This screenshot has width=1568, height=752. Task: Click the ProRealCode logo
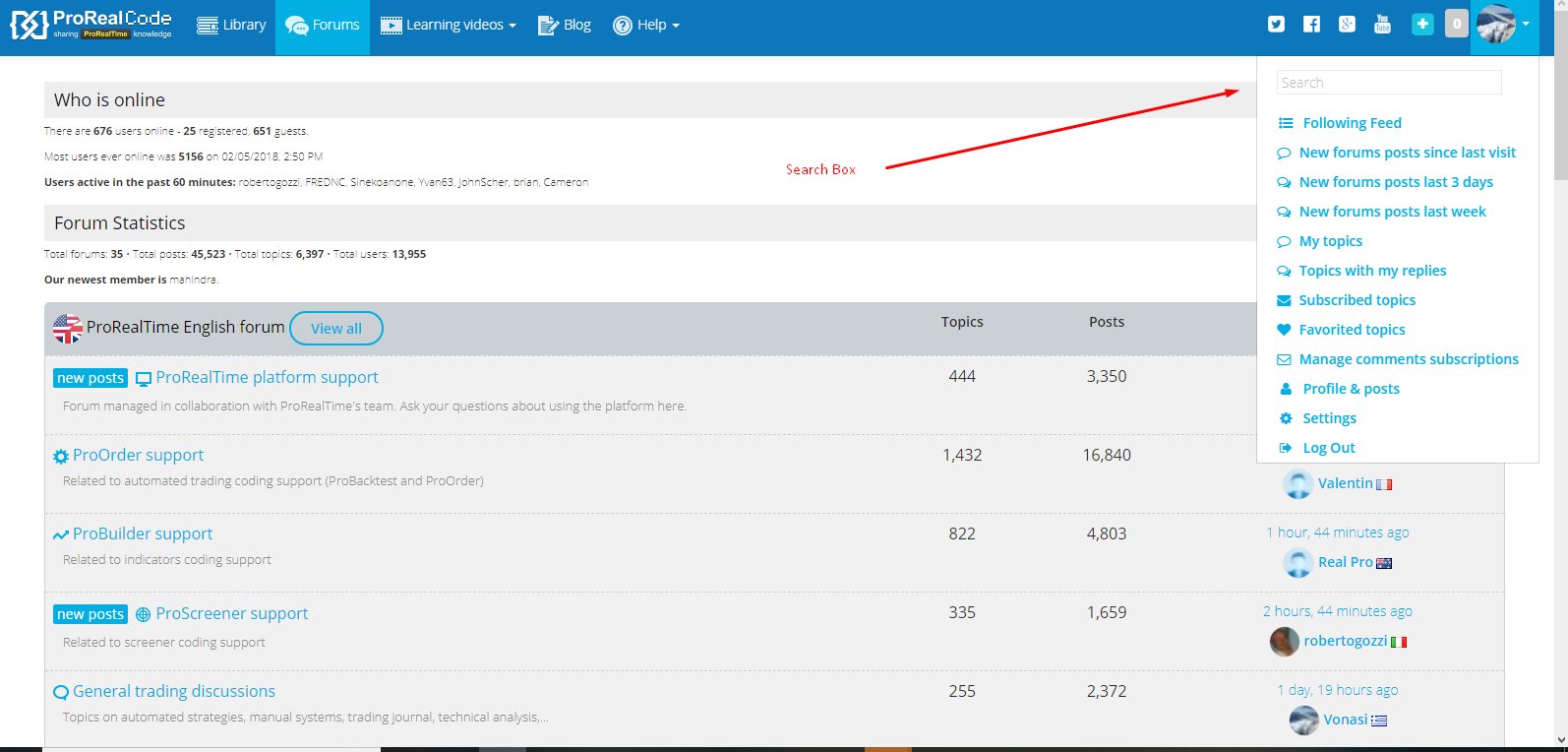pos(90,25)
